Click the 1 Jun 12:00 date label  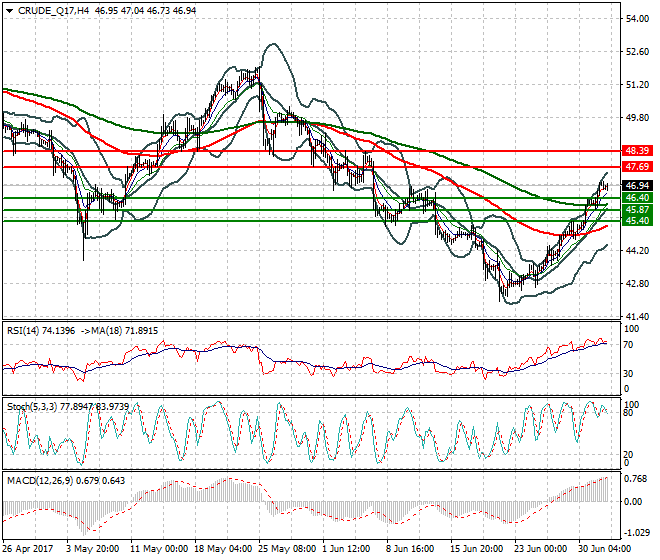tap(346, 549)
